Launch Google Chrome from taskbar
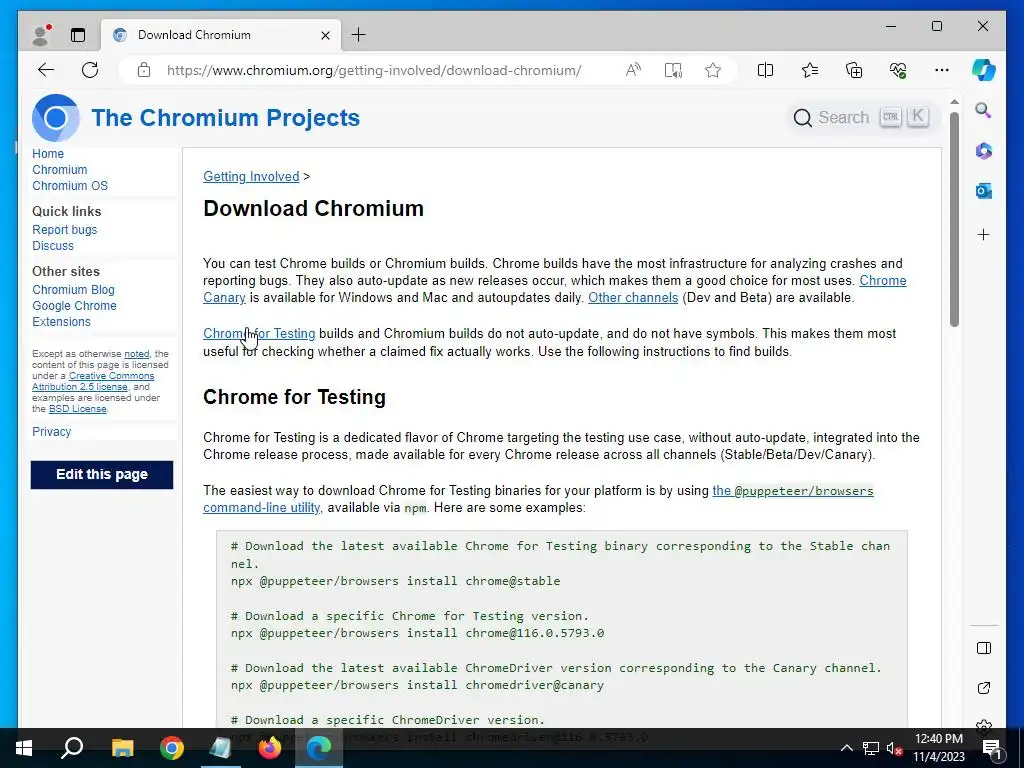The height and width of the screenshot is (768, 1024). pos(172,748)
